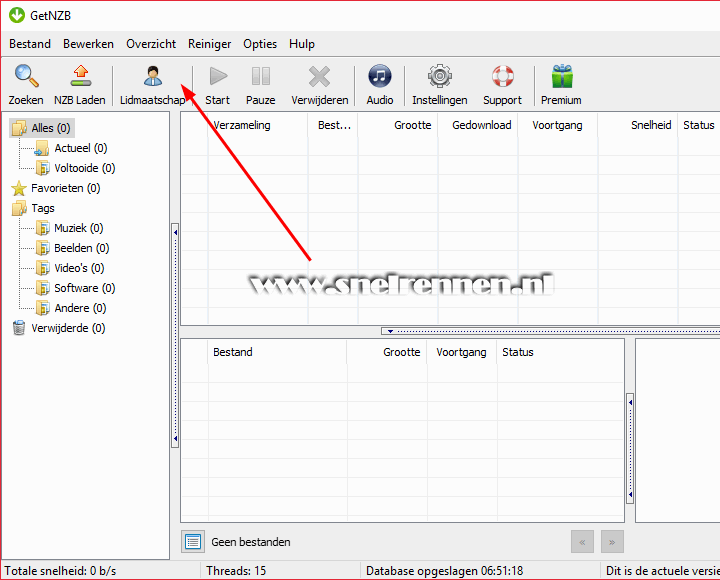Click the Software folder icon
This screenshot has height=580, width=720.
[43, 288]
